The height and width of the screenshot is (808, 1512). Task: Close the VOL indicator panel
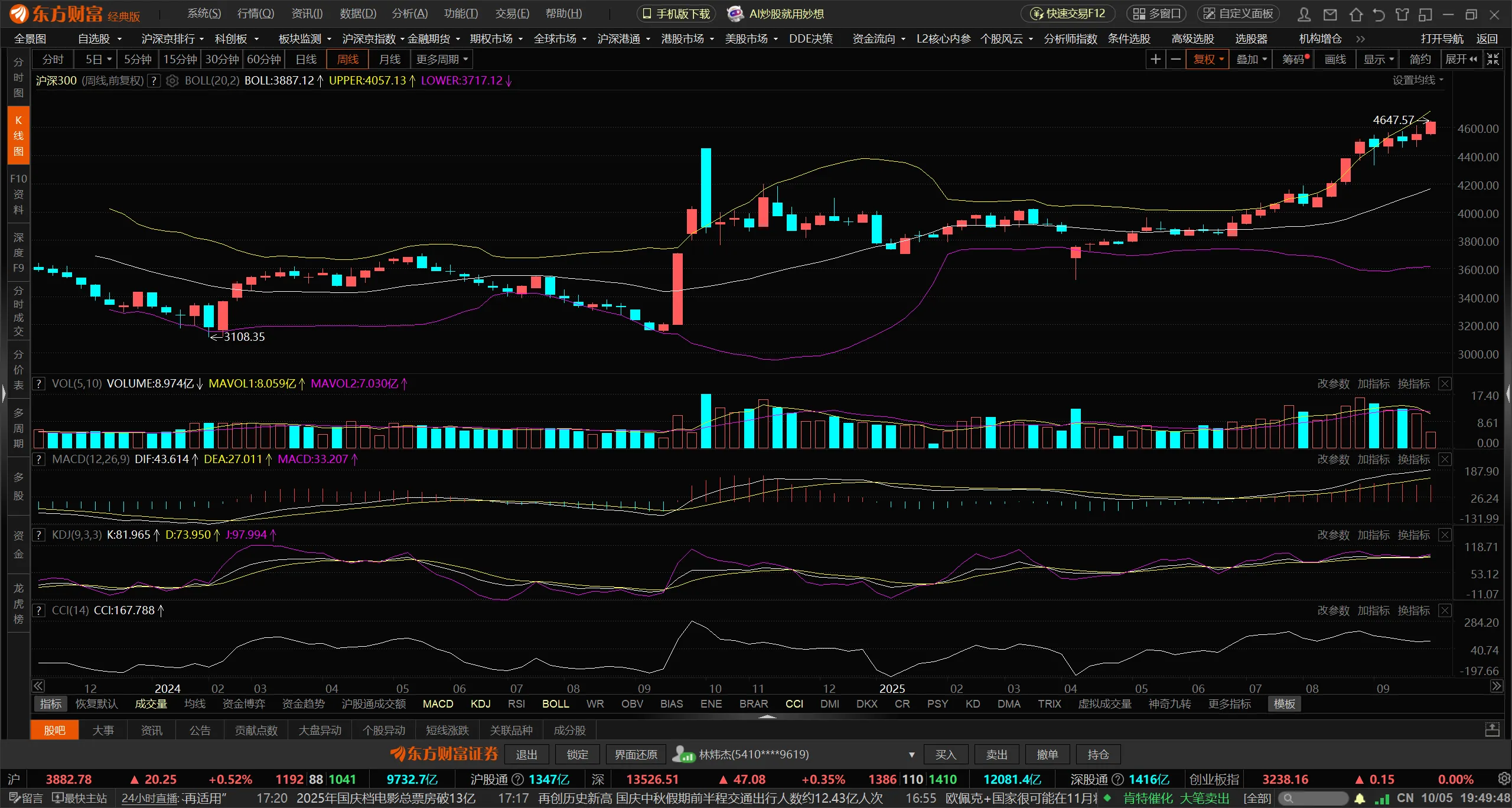tap(1445, 384)
